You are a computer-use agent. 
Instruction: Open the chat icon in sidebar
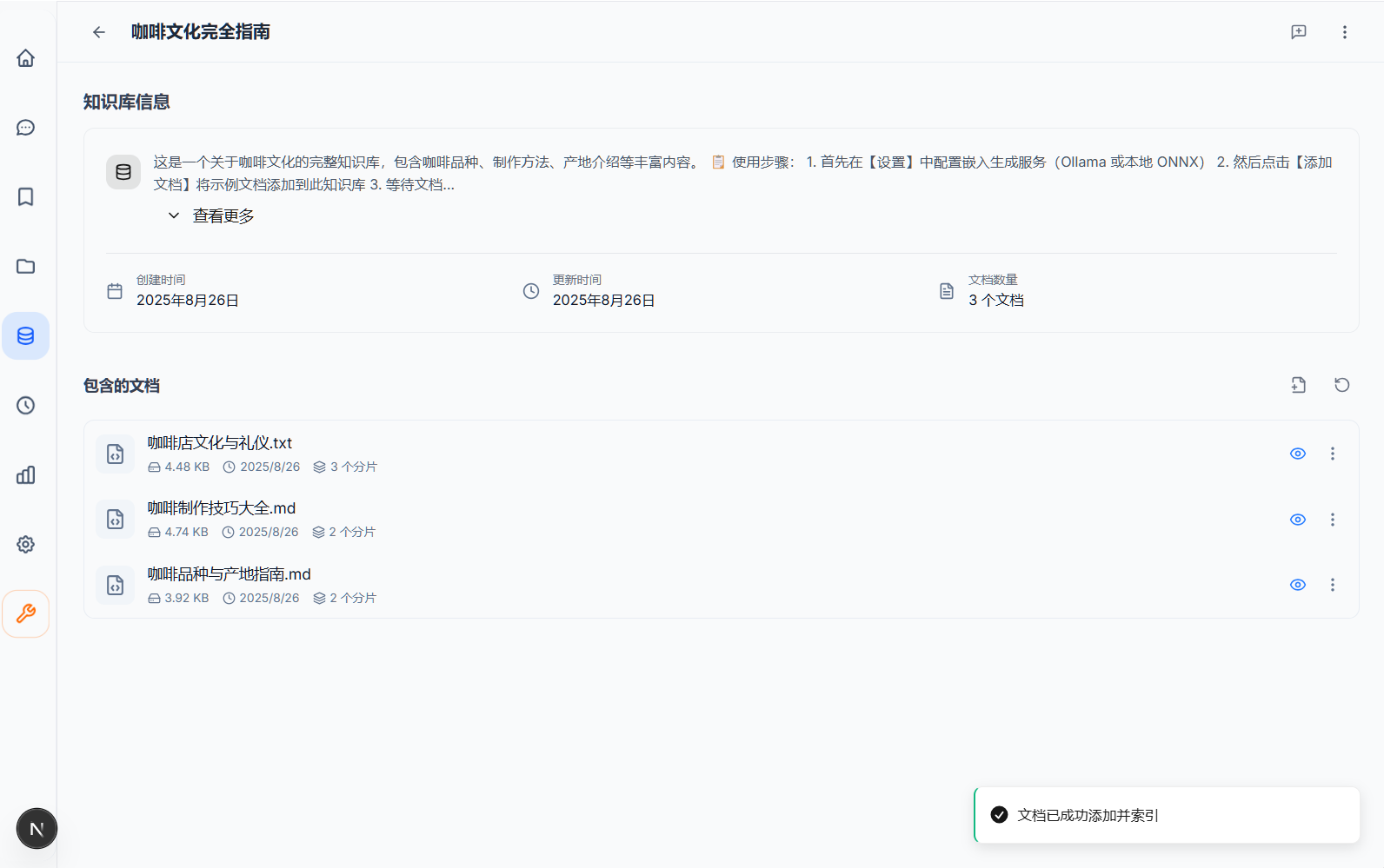click(26, 128)
